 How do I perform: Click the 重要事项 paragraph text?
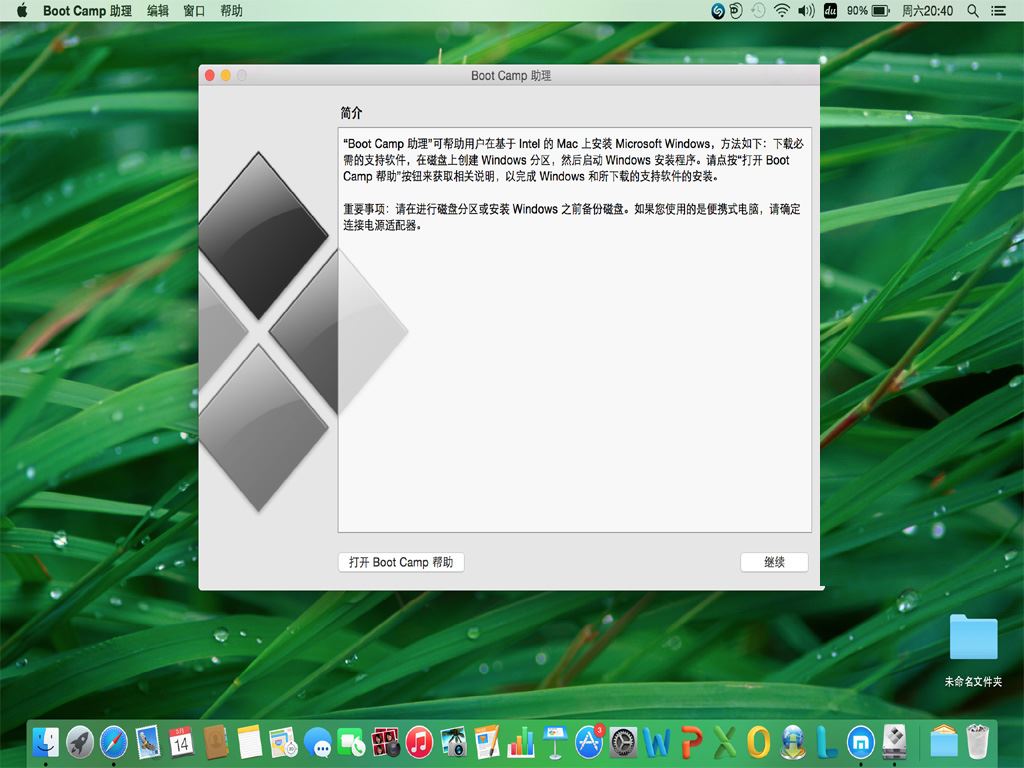coord(571,217)
